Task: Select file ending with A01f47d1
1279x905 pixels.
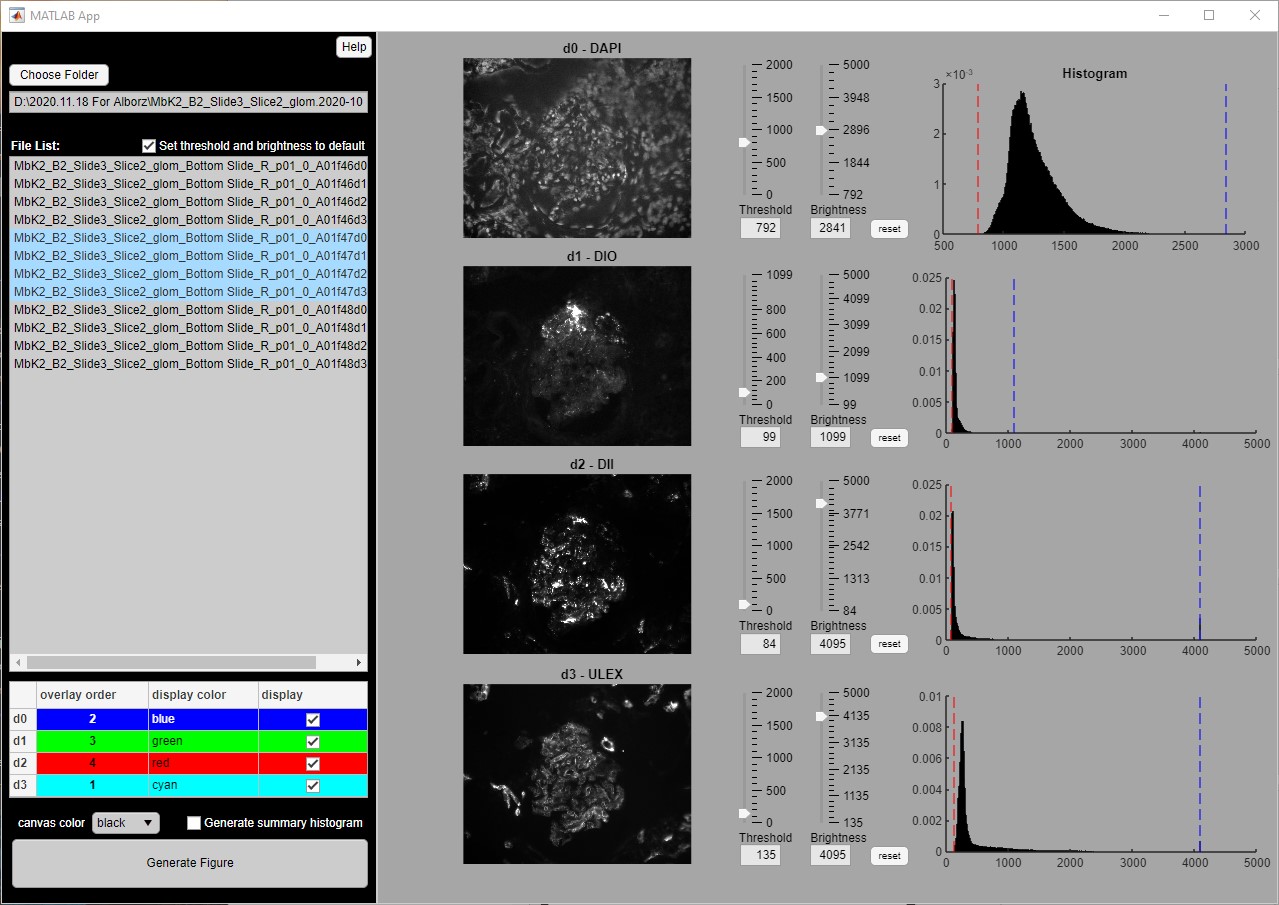Action: (189, 256)
